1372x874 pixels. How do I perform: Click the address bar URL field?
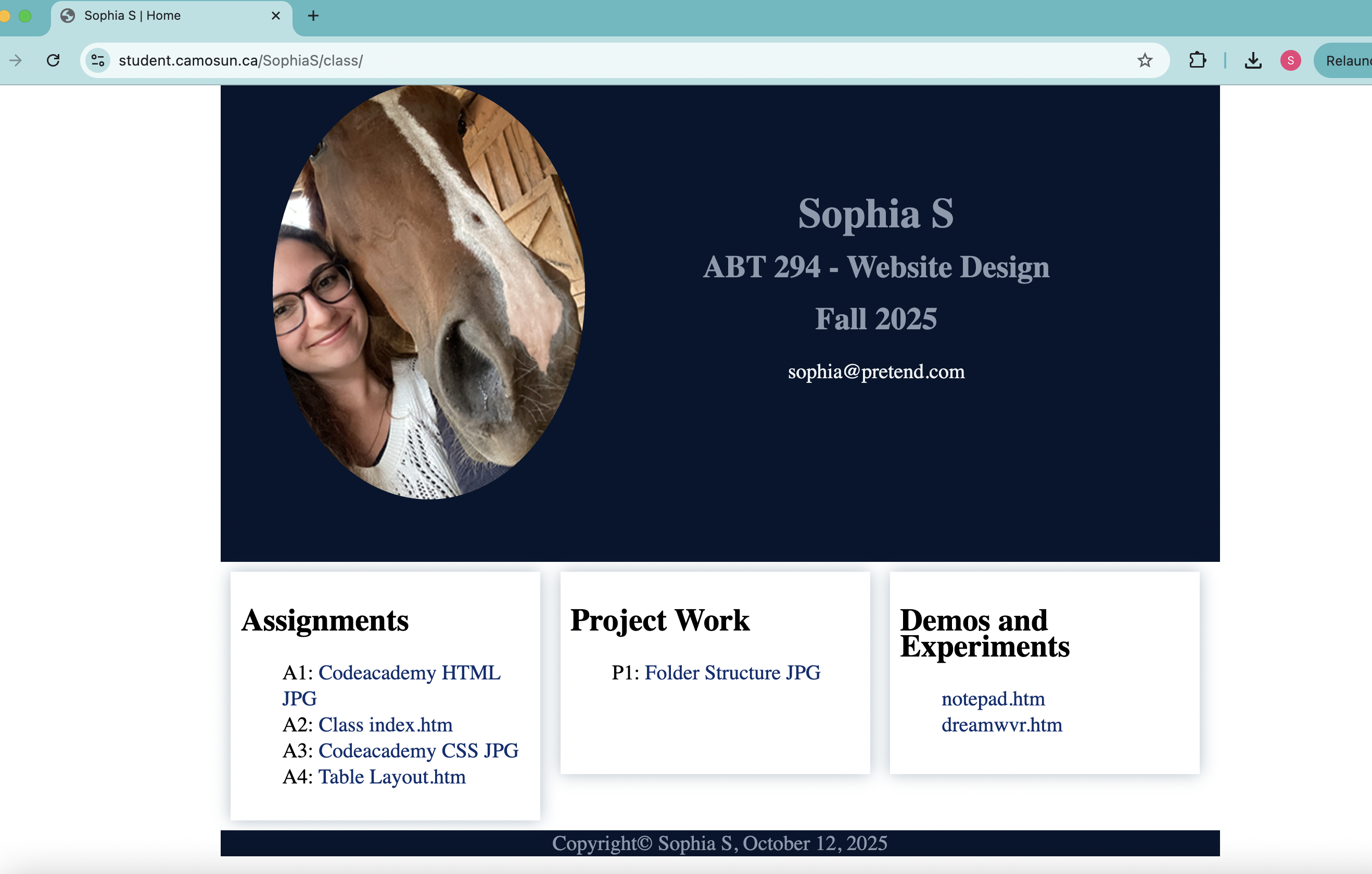(x=570, y=60)
